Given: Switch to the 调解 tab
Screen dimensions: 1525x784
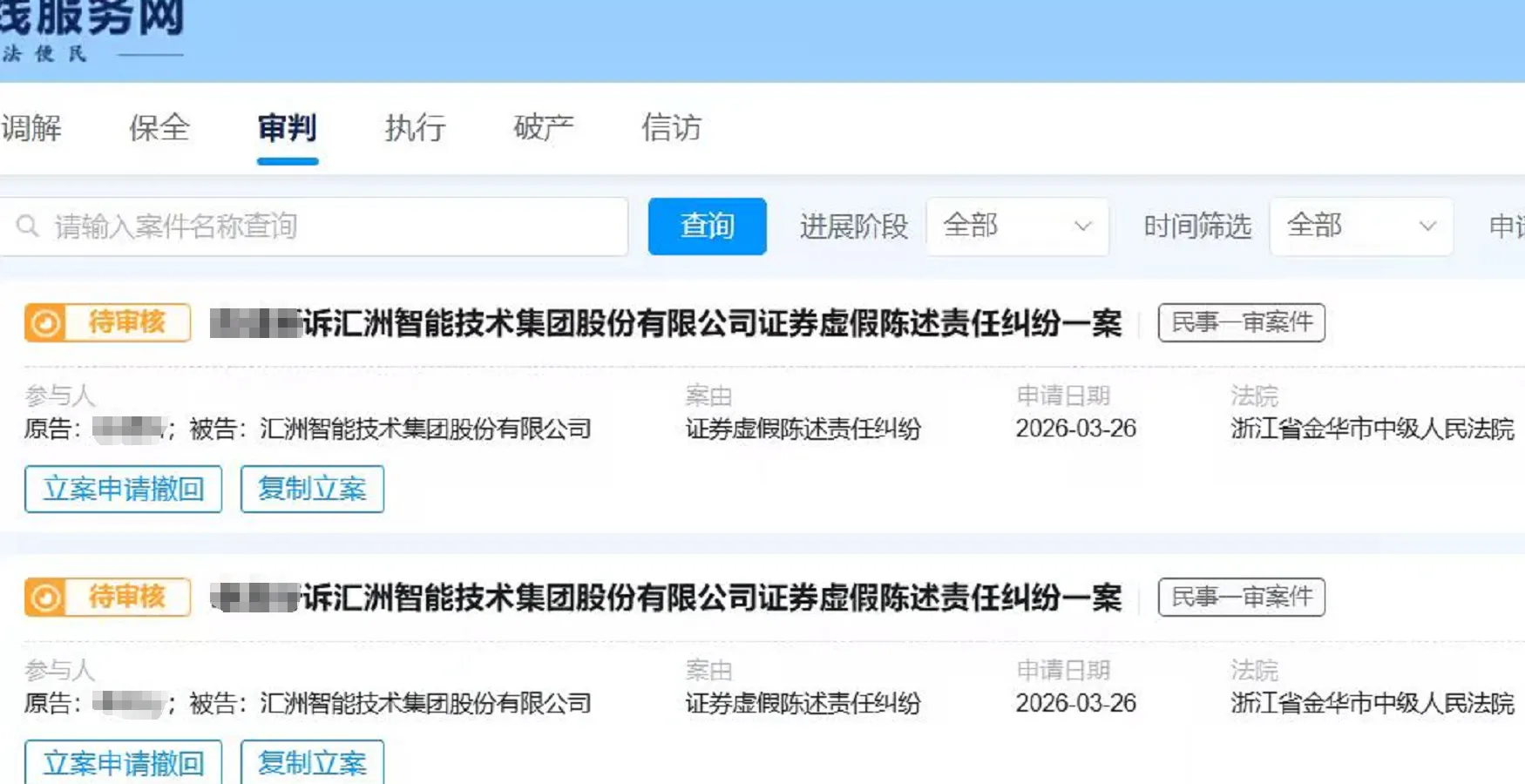Looking at the screenshot, I should [31, 128].
